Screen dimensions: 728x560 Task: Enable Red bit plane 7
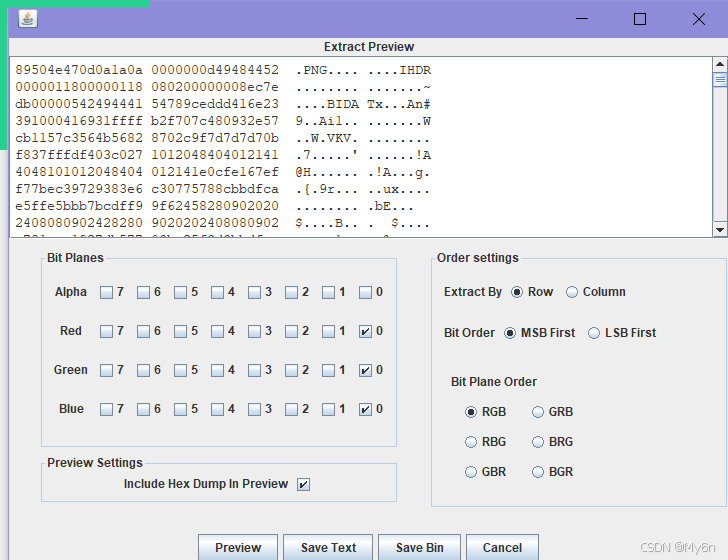tap(106, 331)
